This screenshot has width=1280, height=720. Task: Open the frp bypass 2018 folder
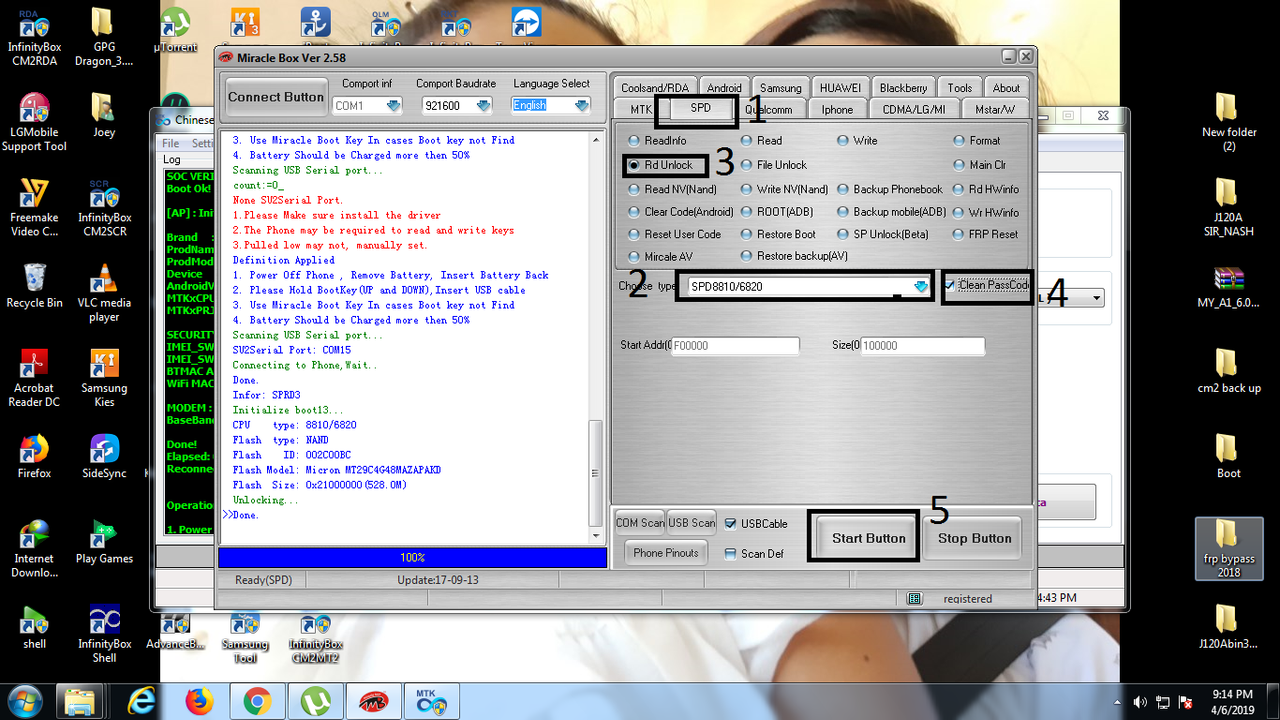tap(1228, 548)
